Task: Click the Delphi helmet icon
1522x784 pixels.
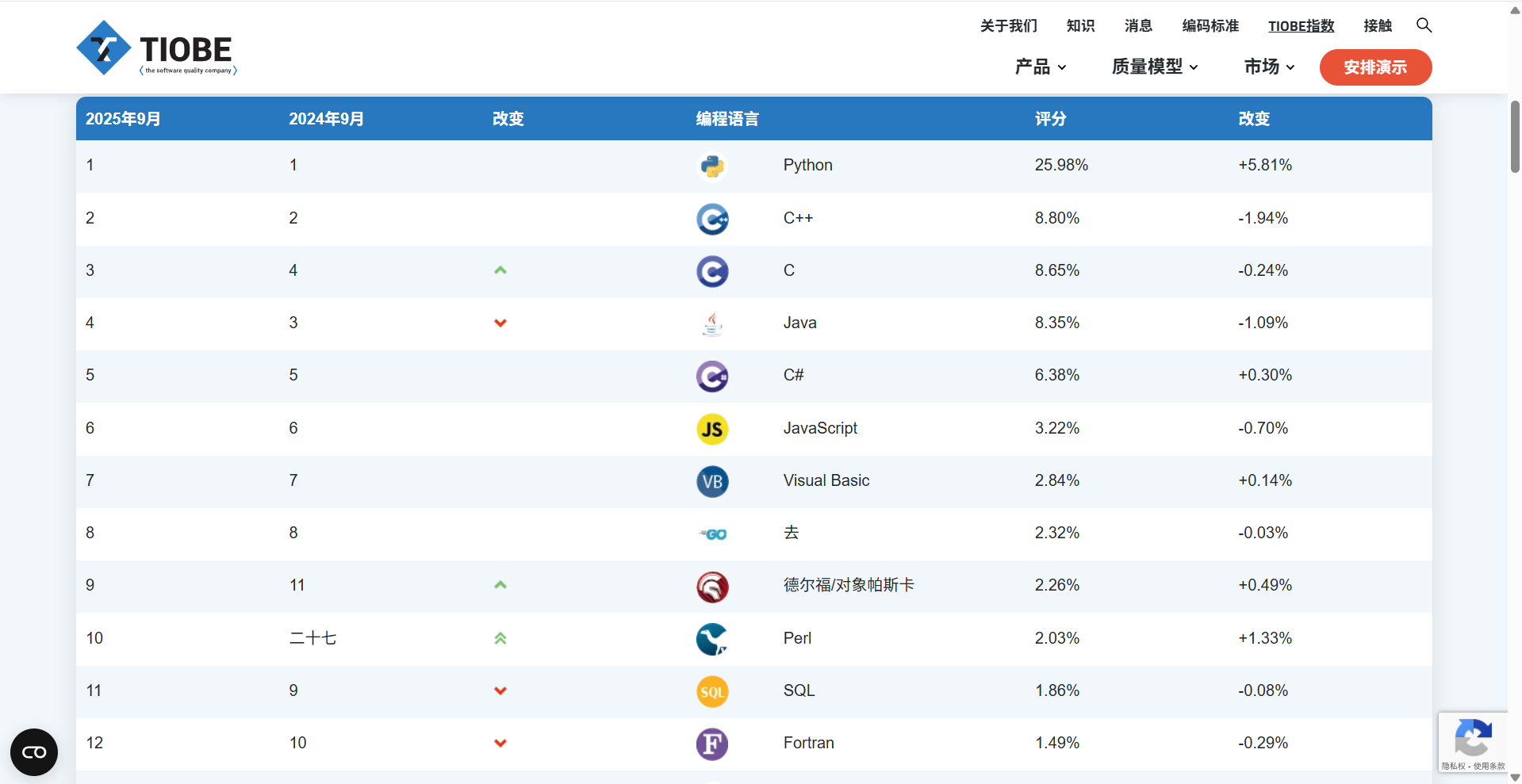Action: 712,587
